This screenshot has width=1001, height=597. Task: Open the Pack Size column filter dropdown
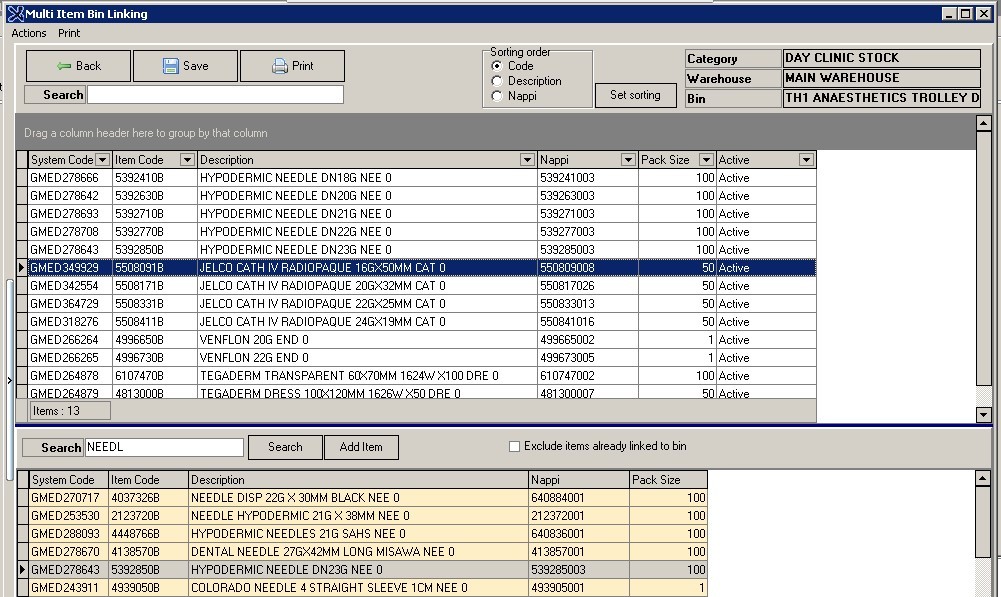click(x=706, y=160)
